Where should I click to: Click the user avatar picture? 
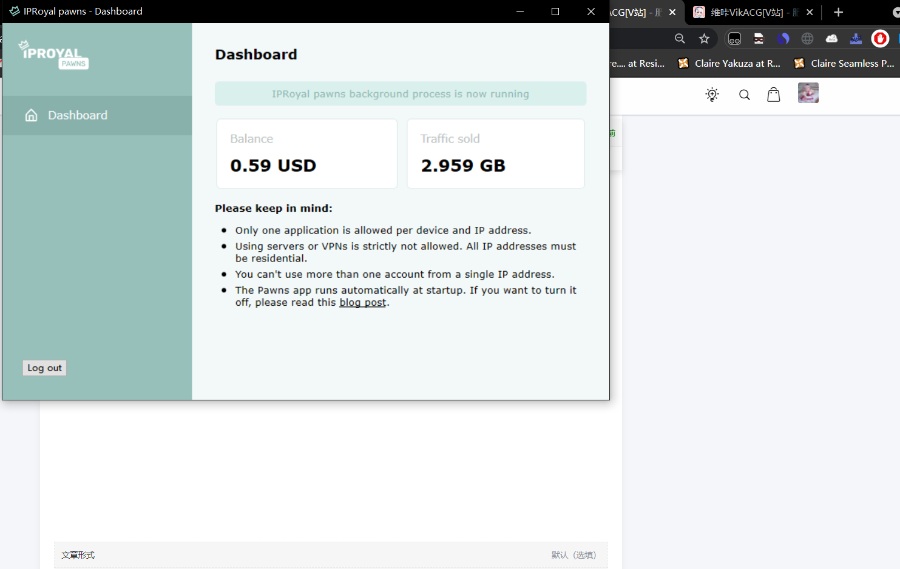click(x=808, y=93)
